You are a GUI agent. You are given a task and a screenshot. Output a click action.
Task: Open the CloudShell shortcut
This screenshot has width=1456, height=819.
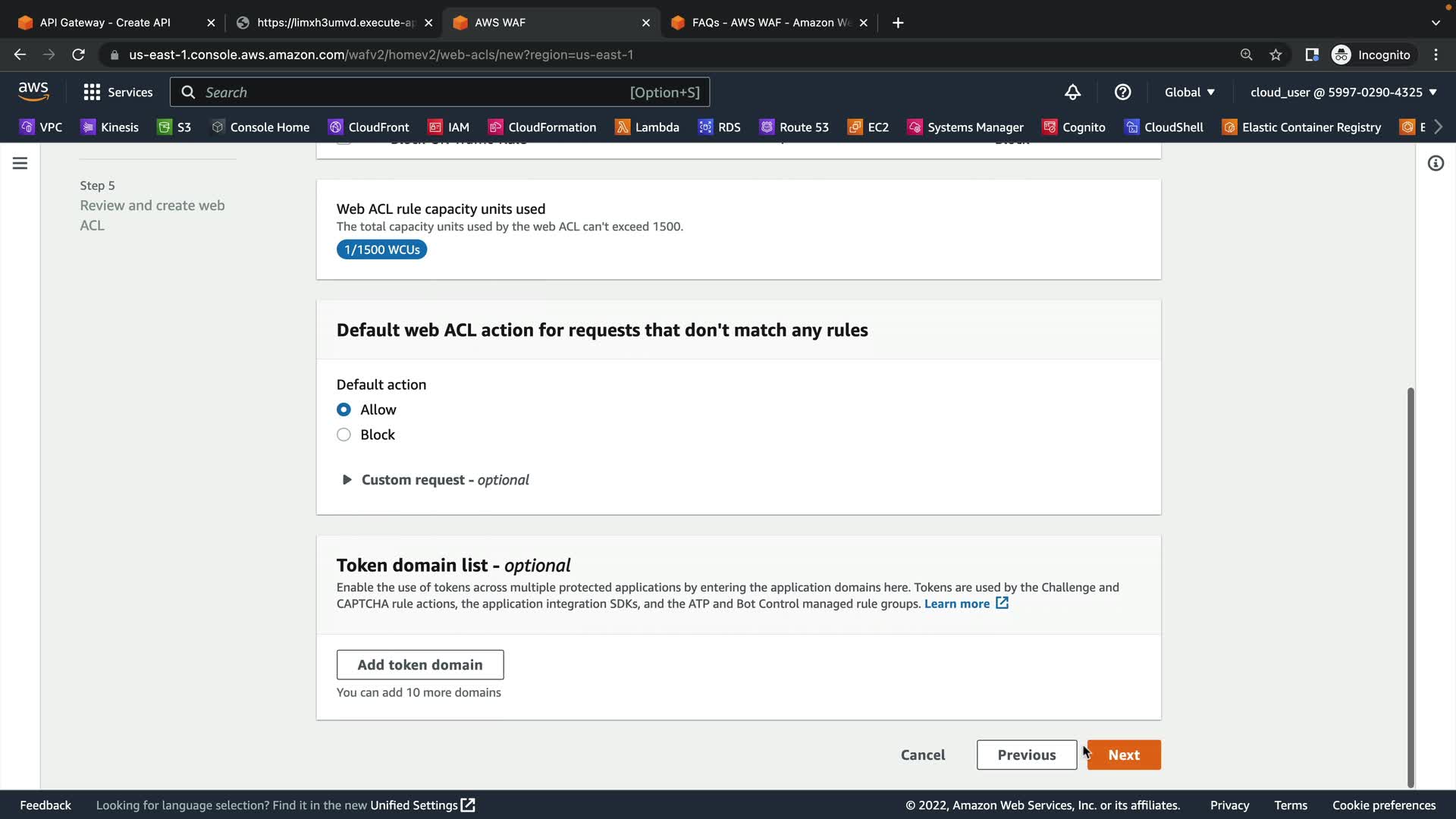tap(1164, 127)
